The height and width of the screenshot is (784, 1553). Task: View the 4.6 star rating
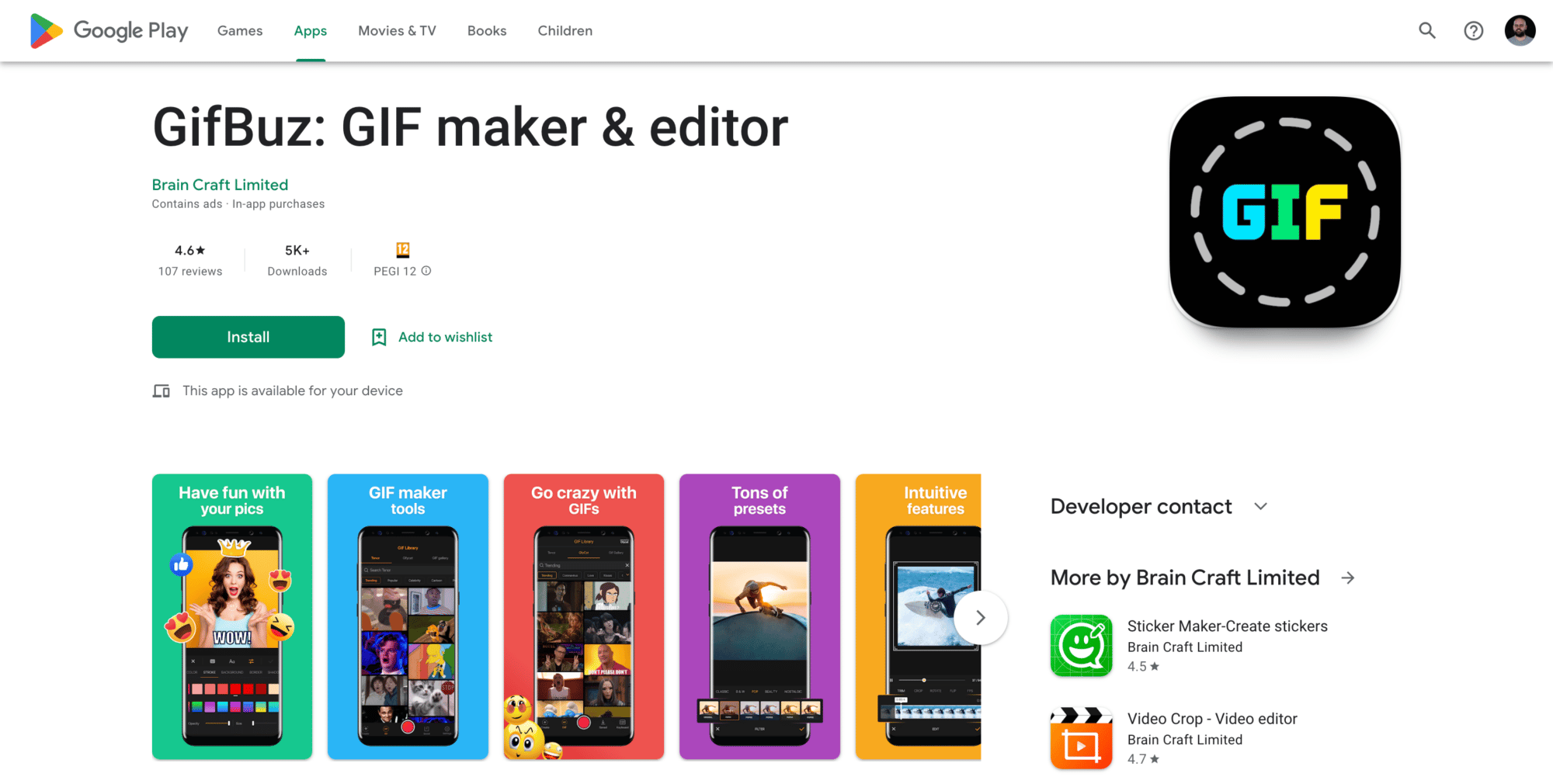click(190, 250)
